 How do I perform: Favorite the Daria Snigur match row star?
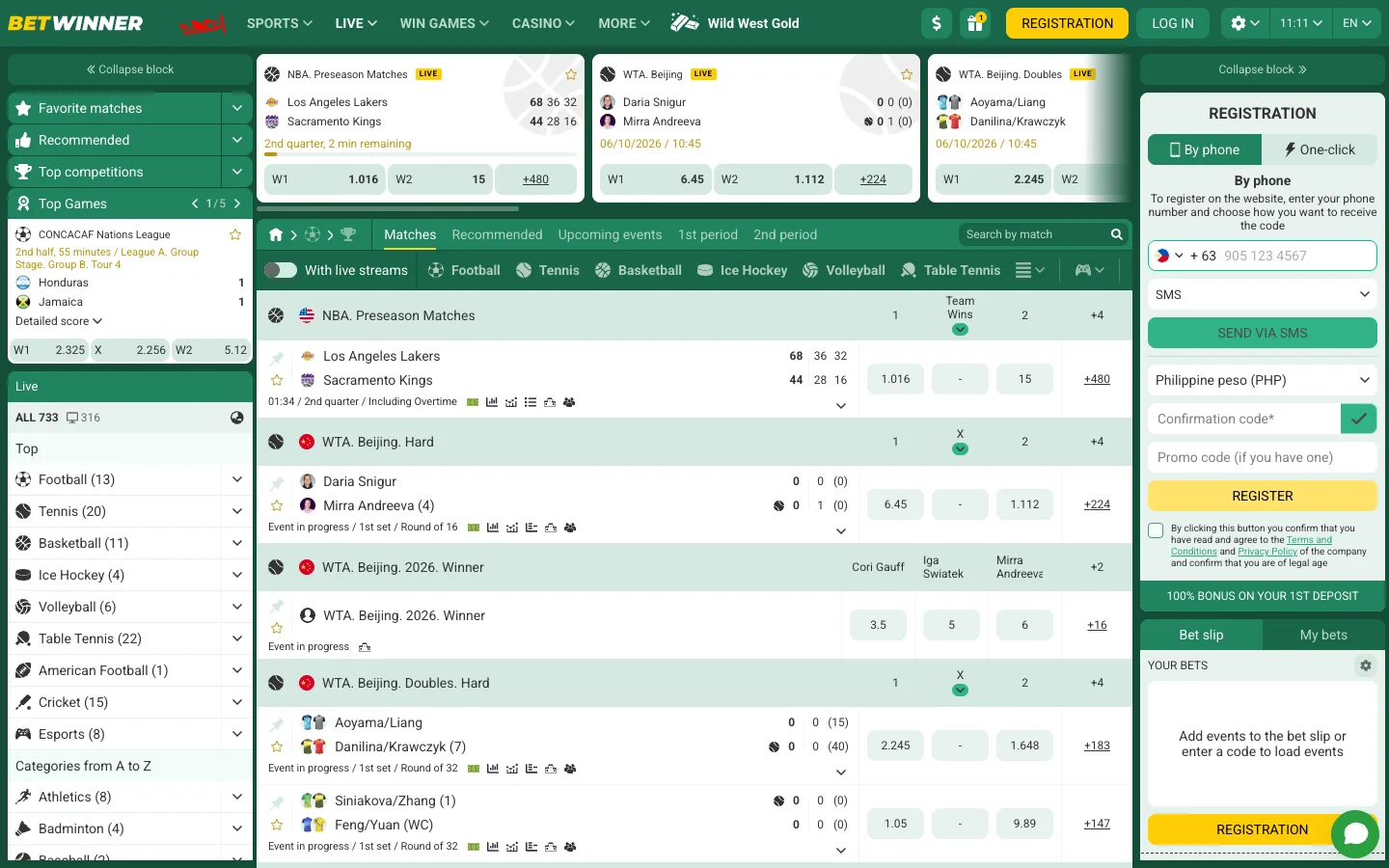point(277,504)
